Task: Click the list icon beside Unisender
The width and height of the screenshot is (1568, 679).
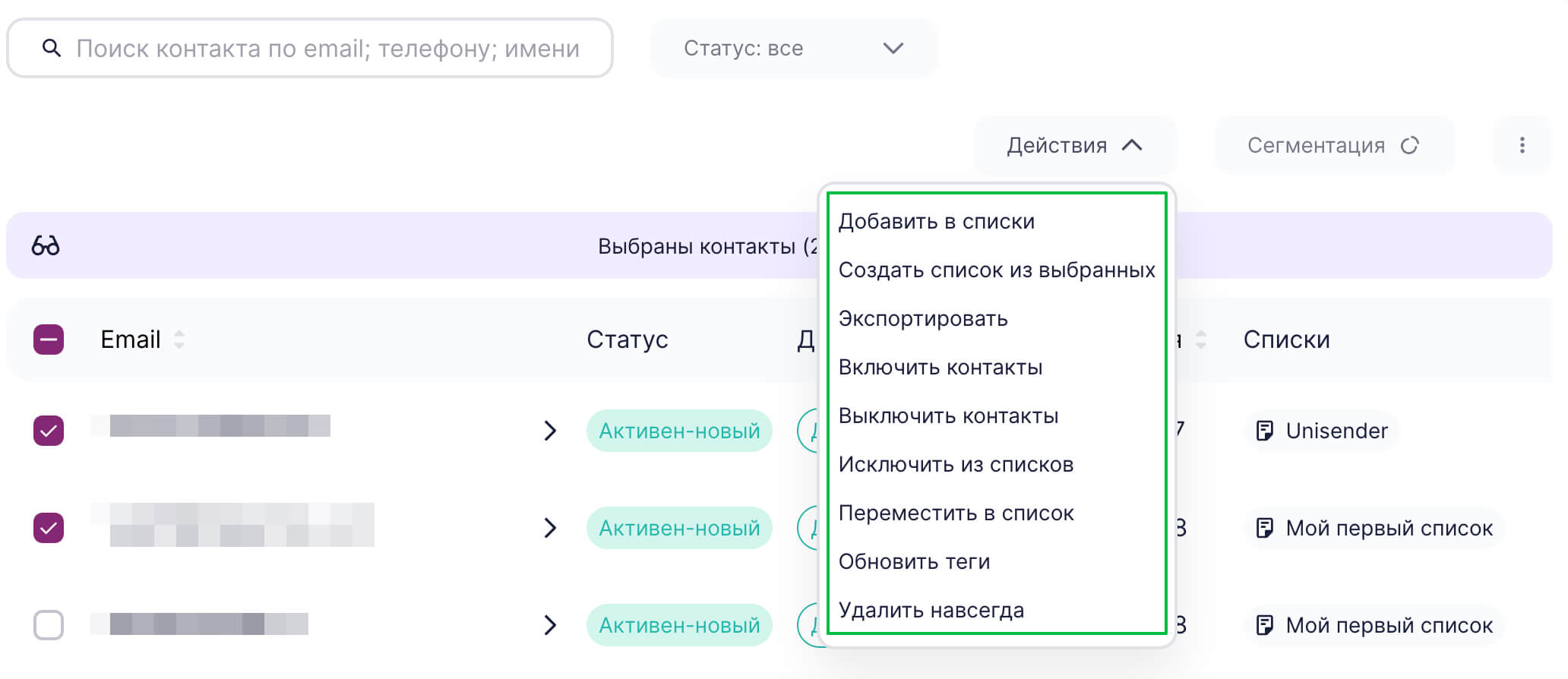Action: (1265, 431)
